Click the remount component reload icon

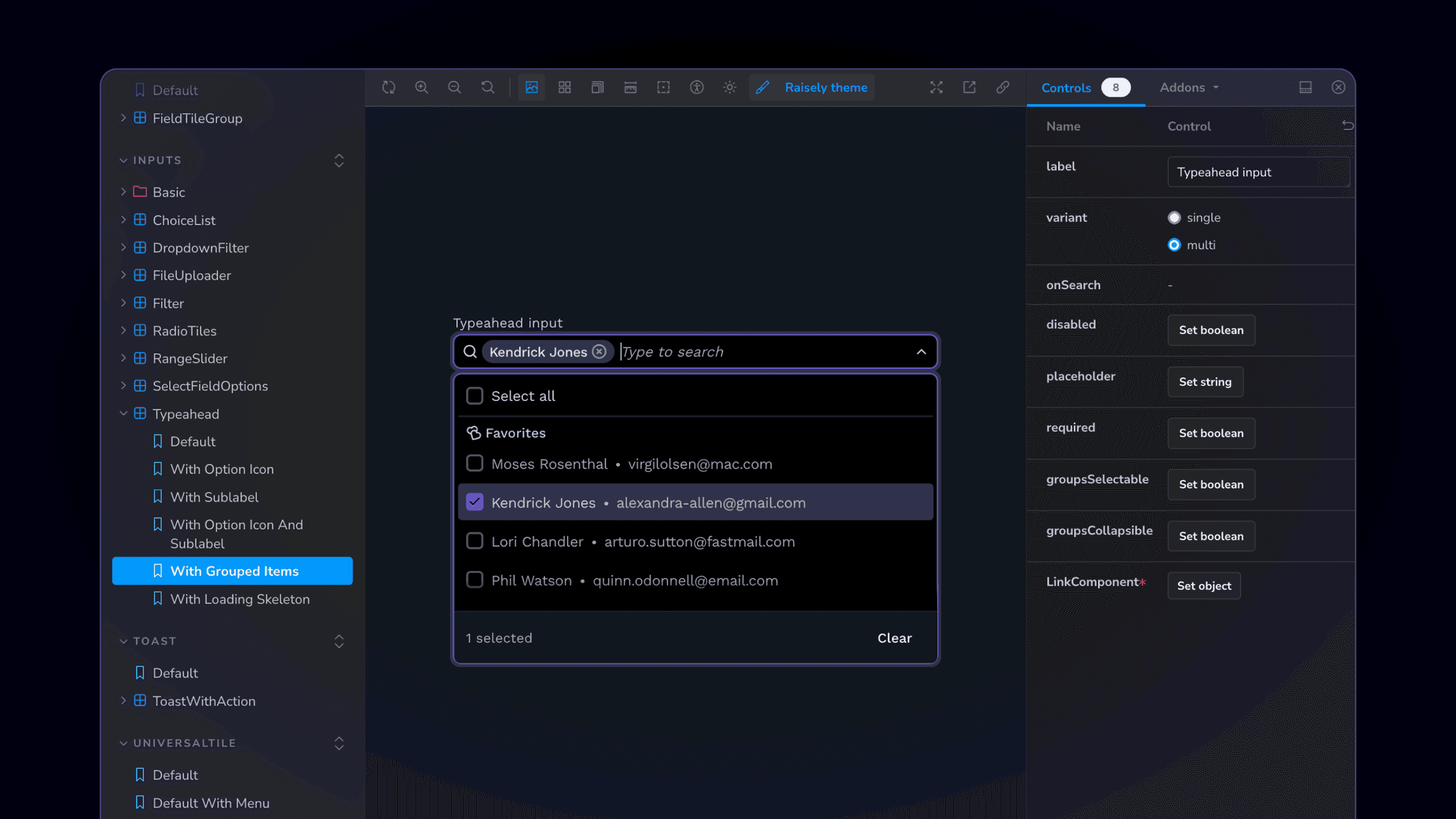pyautogui.click(x=388, y=87)
